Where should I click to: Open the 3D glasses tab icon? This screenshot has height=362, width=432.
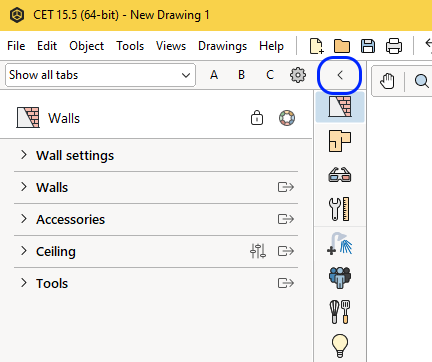[340, 175]
